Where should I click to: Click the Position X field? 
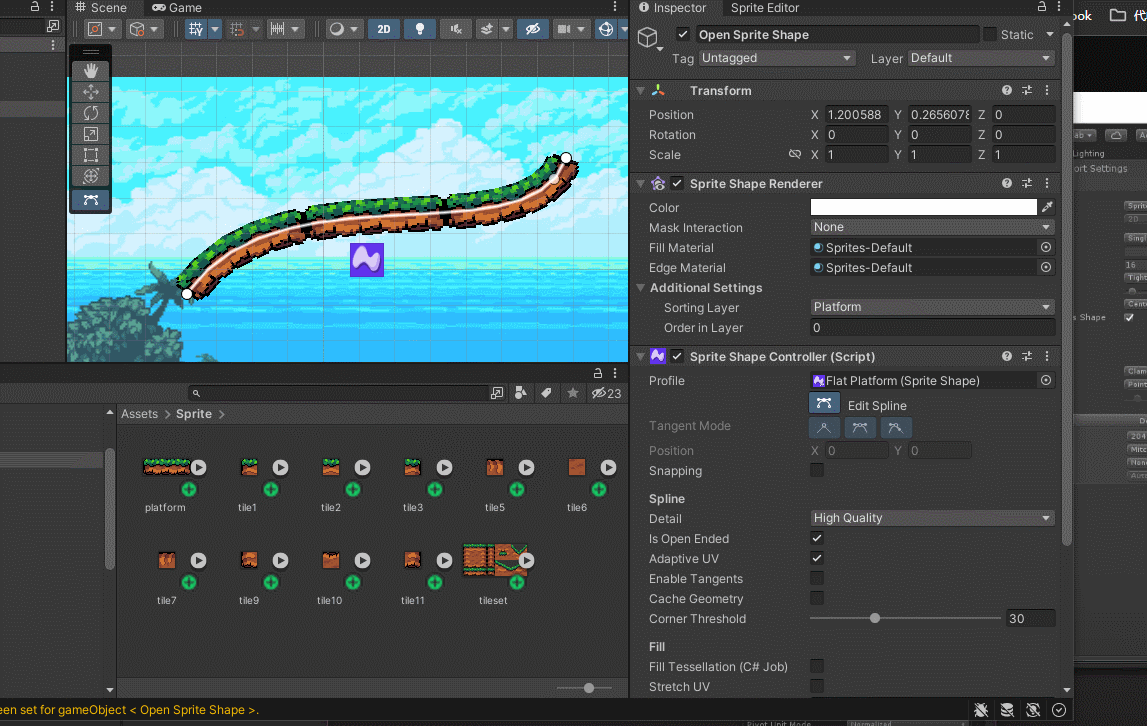point(857,114)
